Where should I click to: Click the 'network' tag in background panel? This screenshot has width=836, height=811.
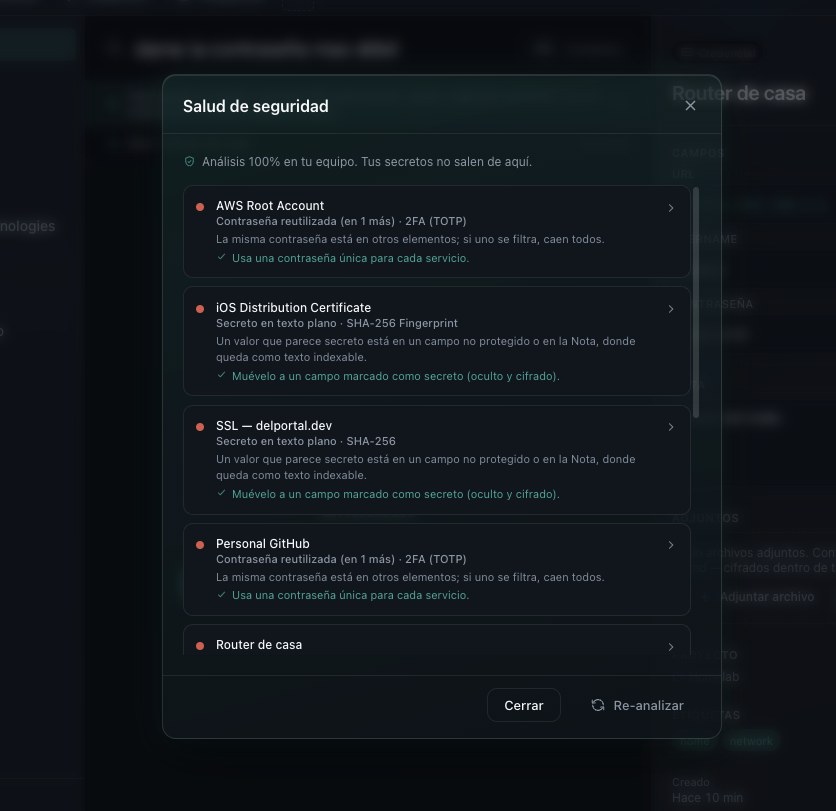[x=751, y=741]
